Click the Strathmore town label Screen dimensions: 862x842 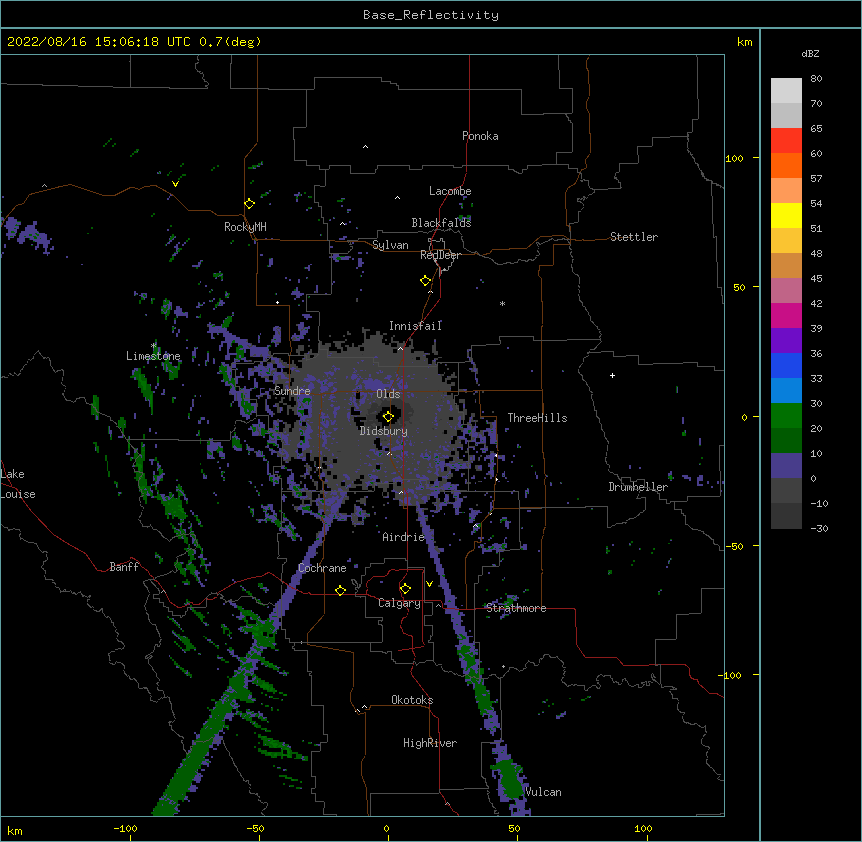pos(516,608)
